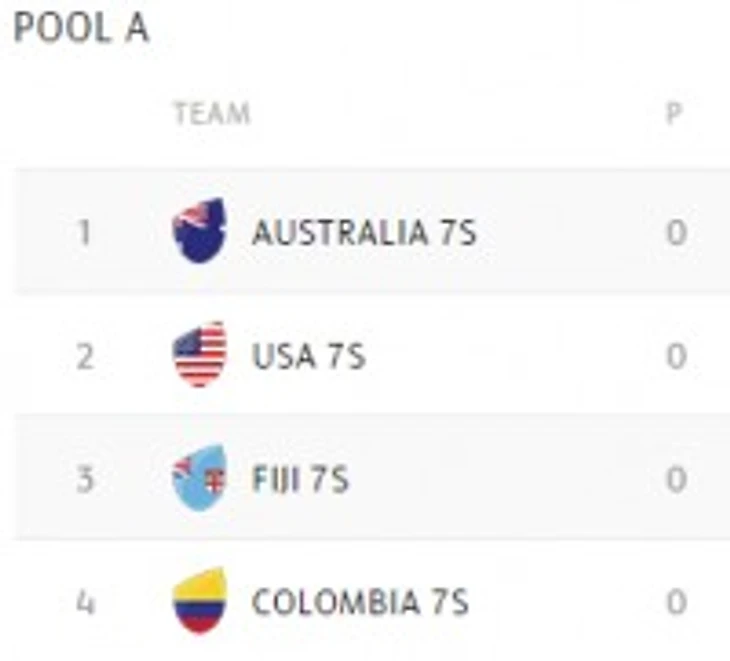Click USA 7s played value 0
The width and height of the screenshot is (730, 661).
click(x=676, y=356)
